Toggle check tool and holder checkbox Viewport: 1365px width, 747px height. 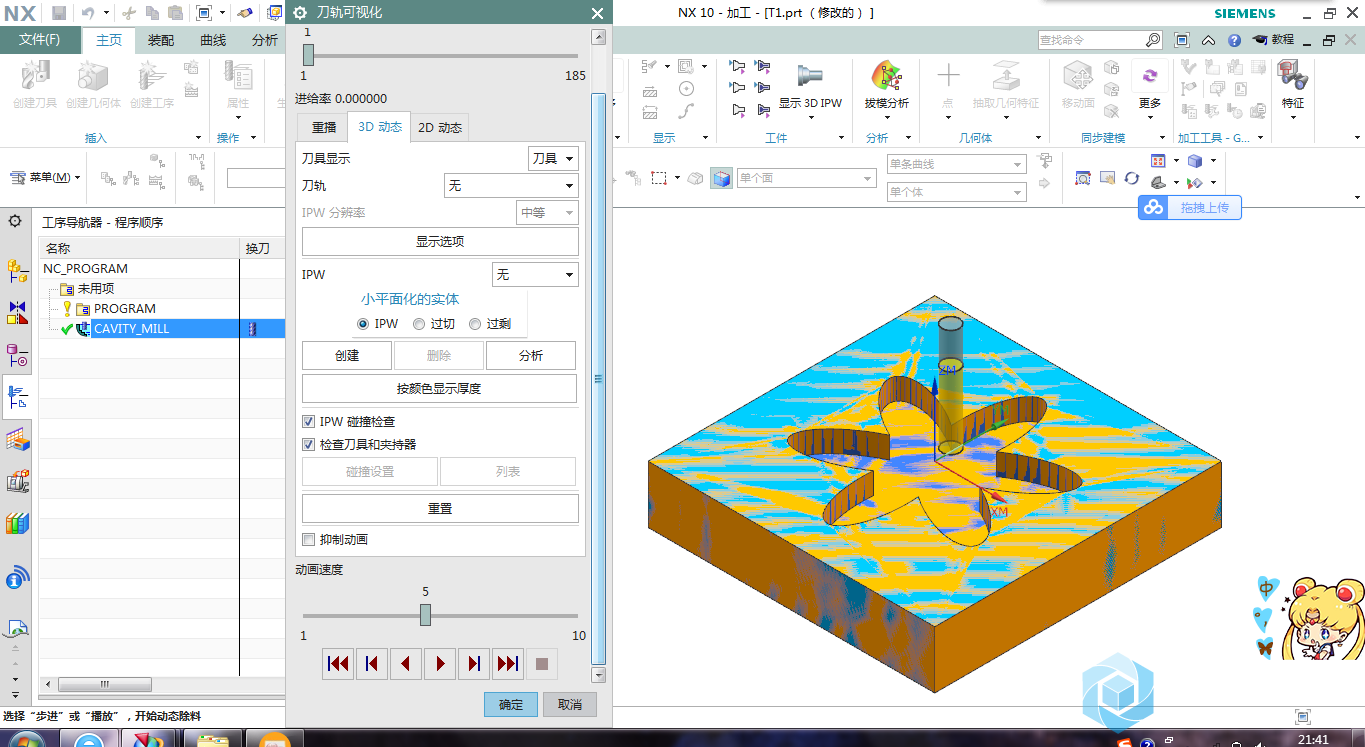click(x=308, y=444)
